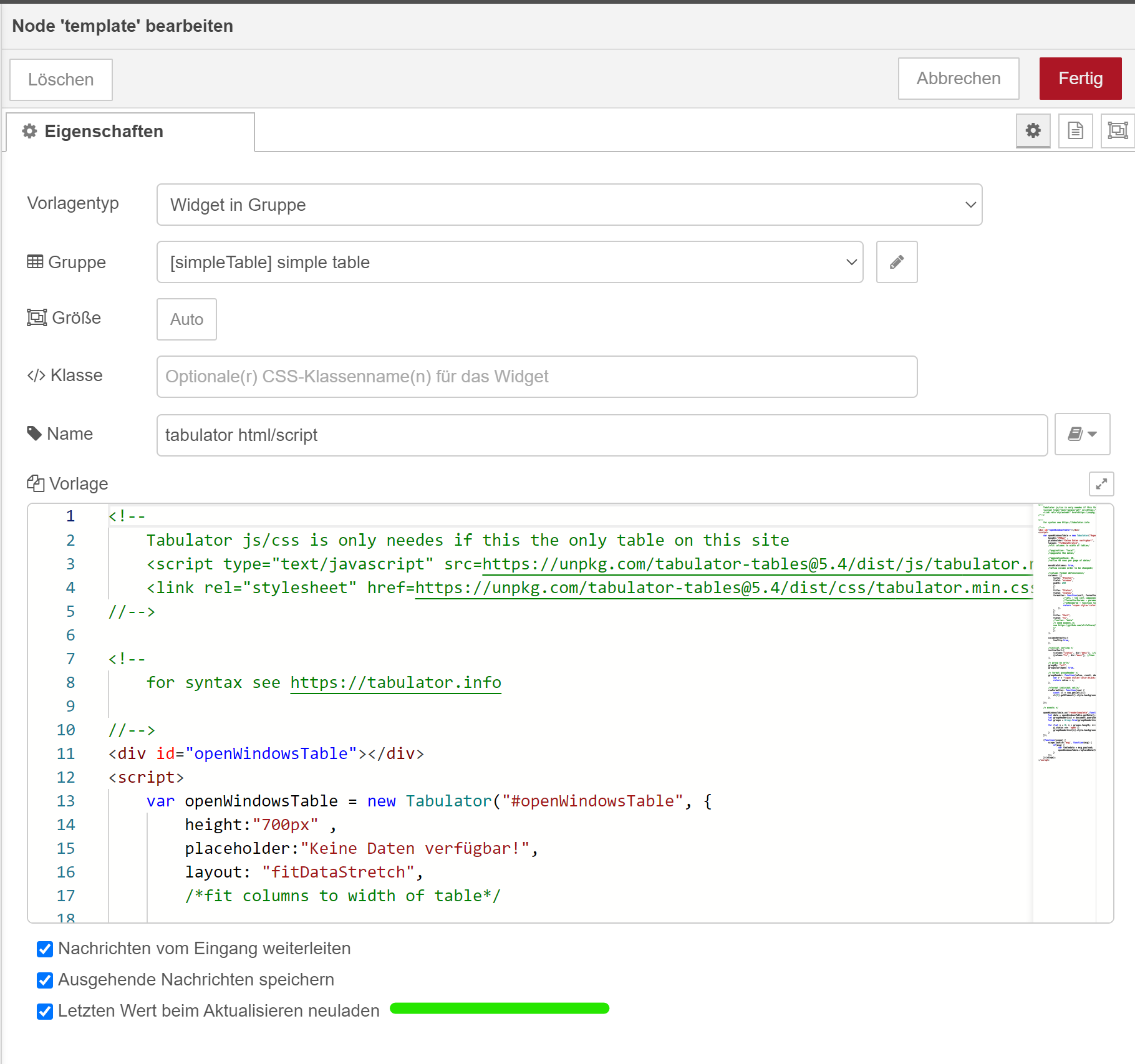Screen dimensions: 1135x1064
Task: Click the unpkg tabulator js script URL
Action: (x=758, y=564)
